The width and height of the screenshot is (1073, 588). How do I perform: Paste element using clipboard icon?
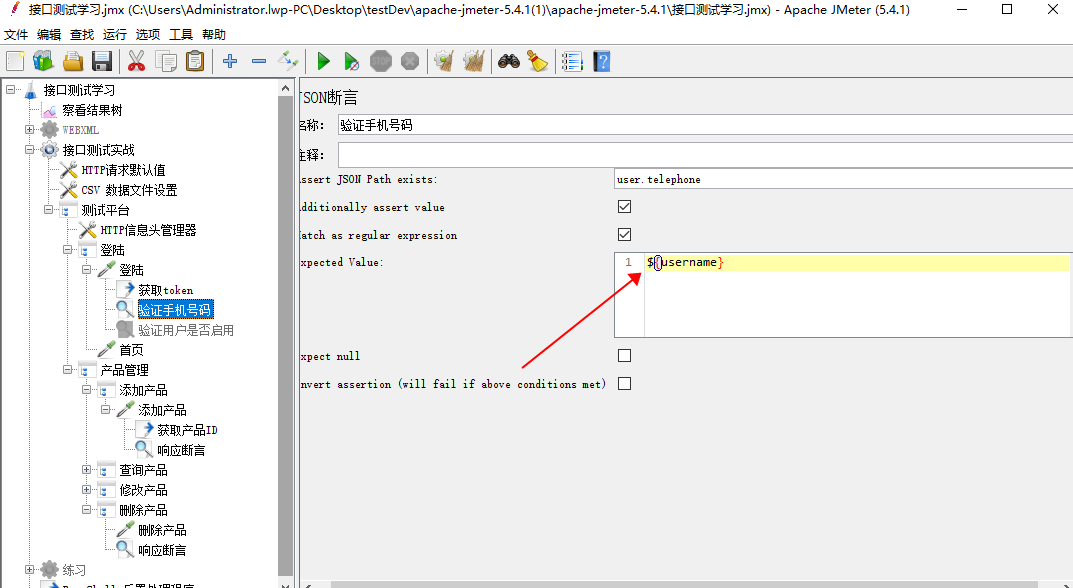[x=195, y=62]
